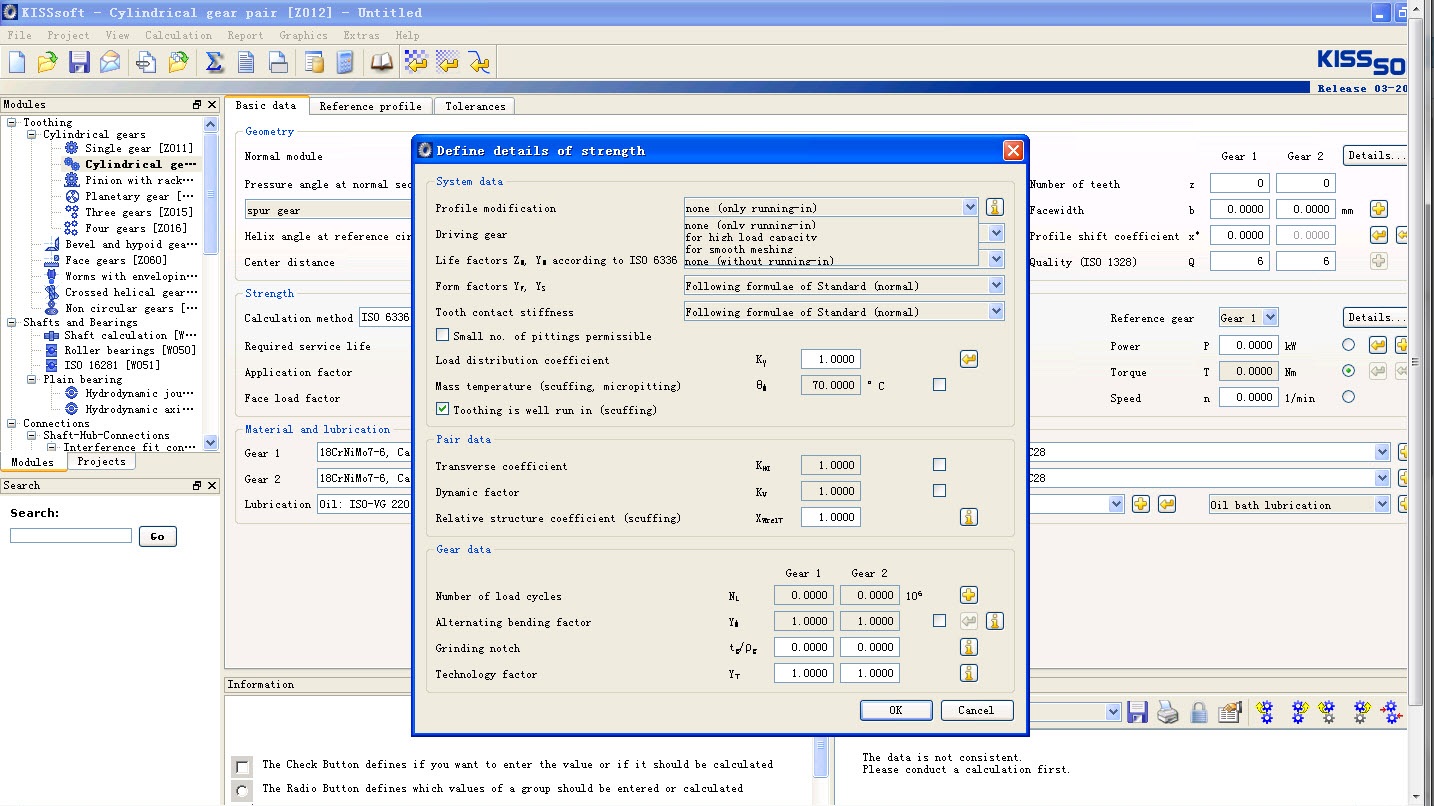Select the Power radio button
Viewport: 1434px width, 806px height.
[1348, 345]
